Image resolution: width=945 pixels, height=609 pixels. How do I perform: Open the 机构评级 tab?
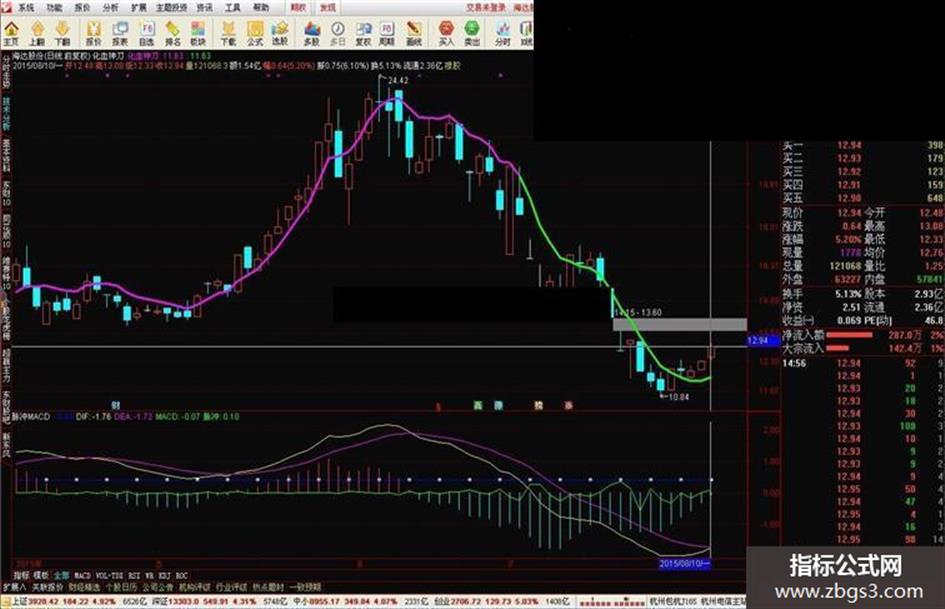tap(195, 587)
